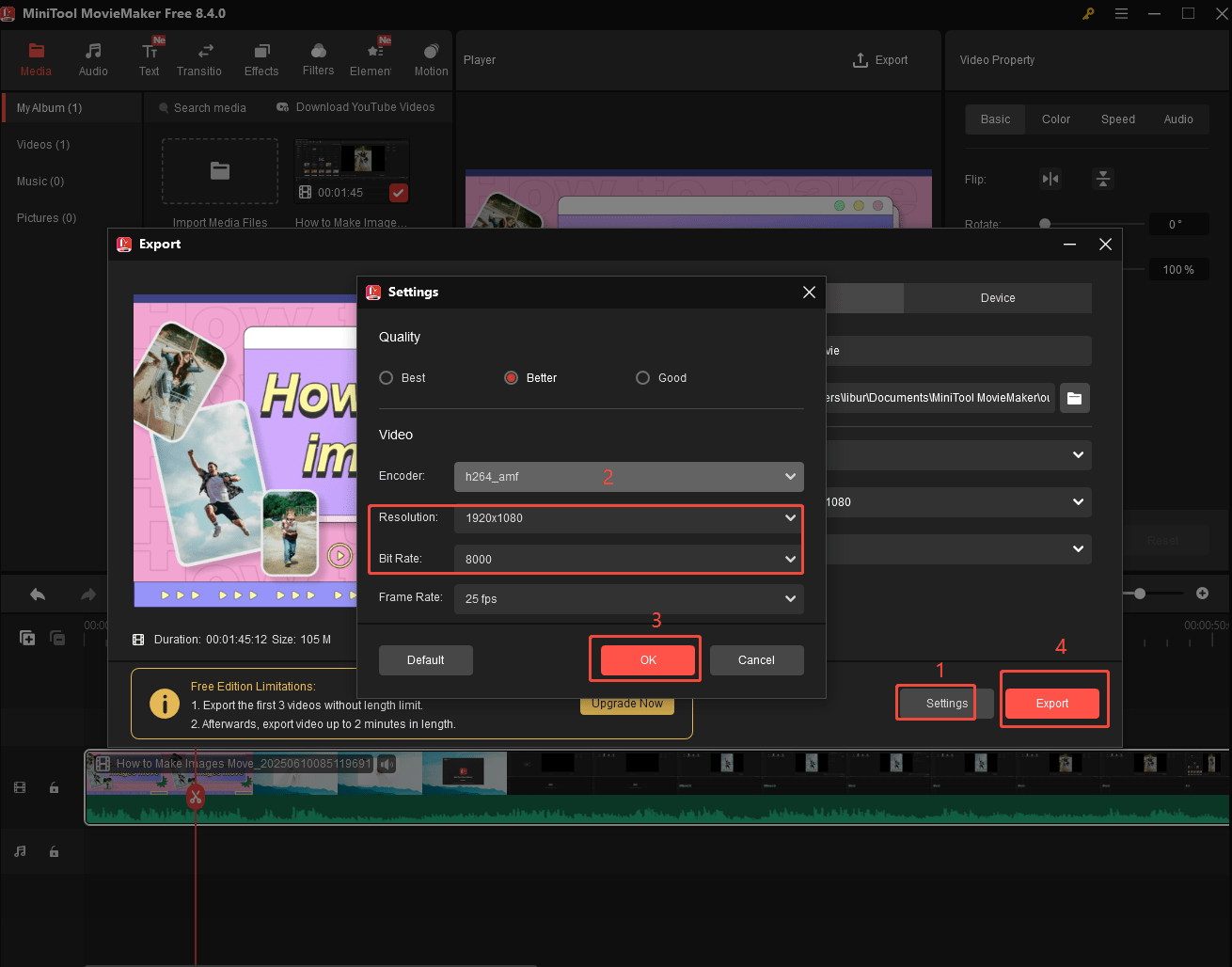Open the Frame Rate dropdown
Screen dimensions: 1232x967
coord(628,599)
